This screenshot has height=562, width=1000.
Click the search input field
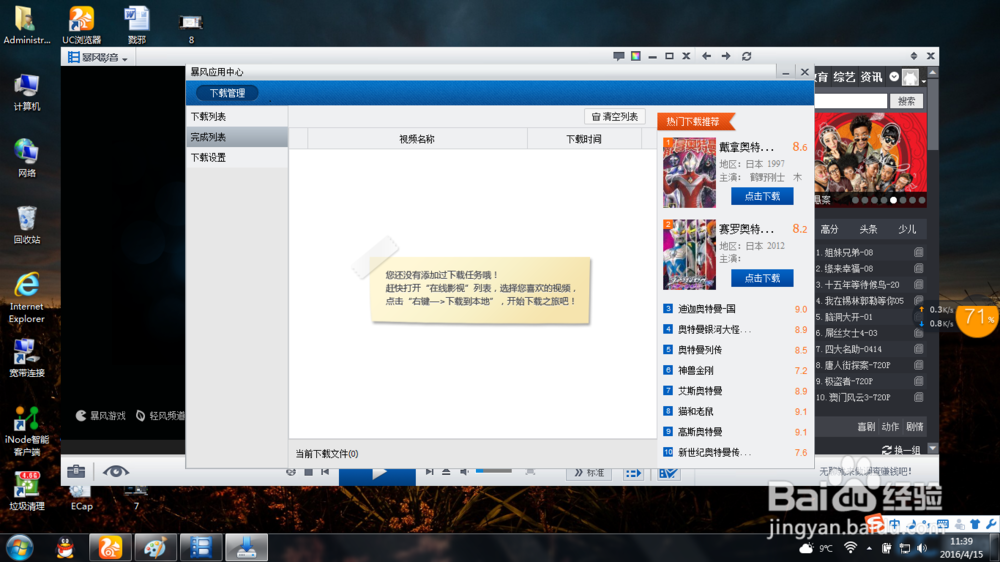coord(851,101)
